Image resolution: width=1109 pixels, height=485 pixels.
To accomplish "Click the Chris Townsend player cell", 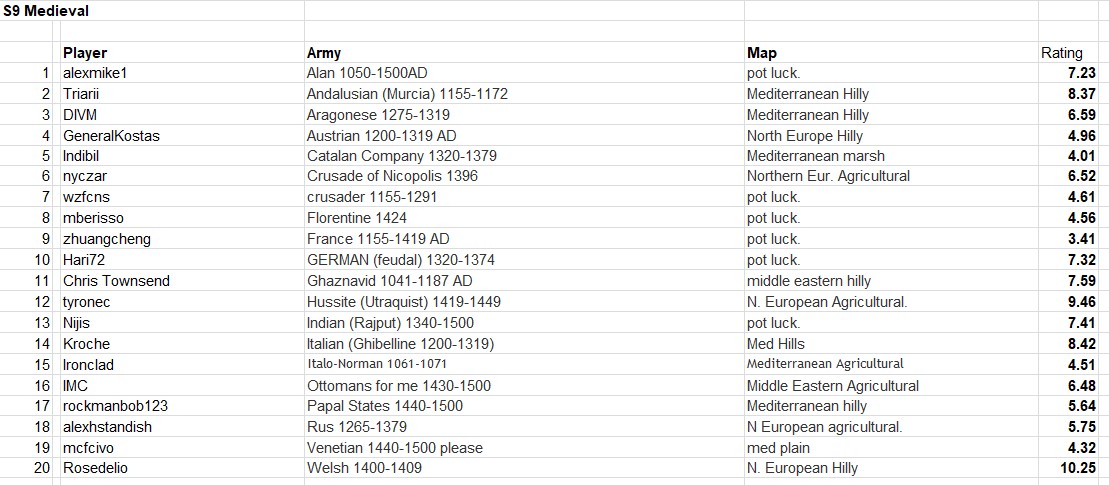I will [116, 281].
